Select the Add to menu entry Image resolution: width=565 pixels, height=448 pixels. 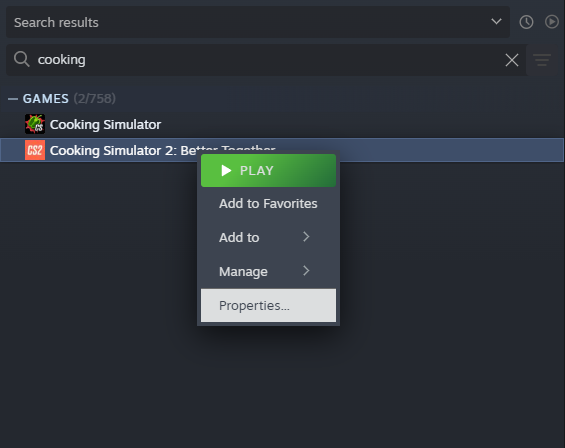268,238
